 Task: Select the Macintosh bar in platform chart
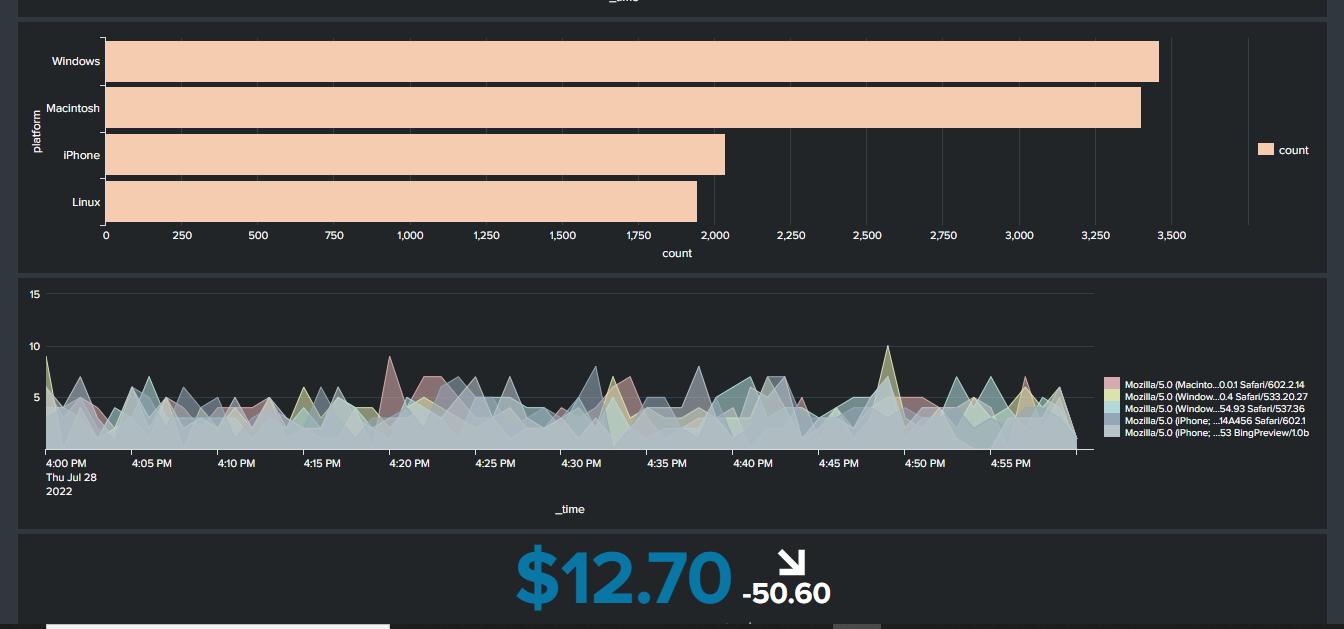(622, 108)
